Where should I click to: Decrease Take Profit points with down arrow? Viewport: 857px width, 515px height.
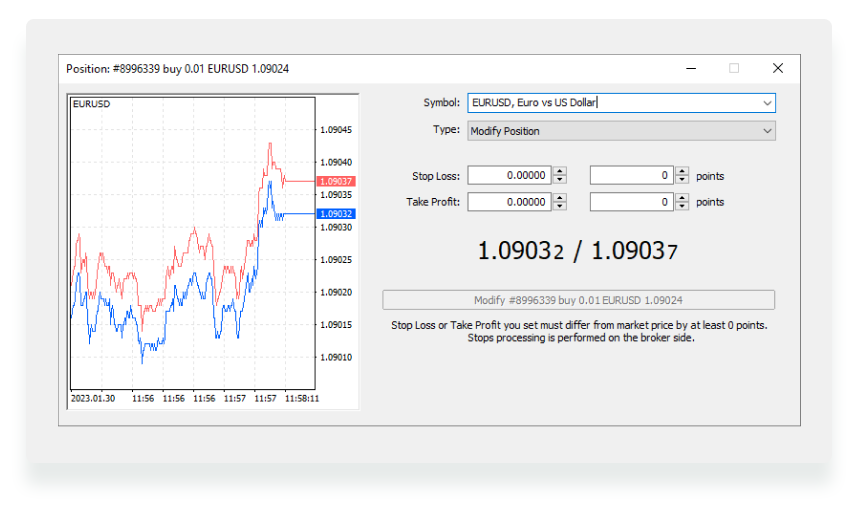point(682,206)
